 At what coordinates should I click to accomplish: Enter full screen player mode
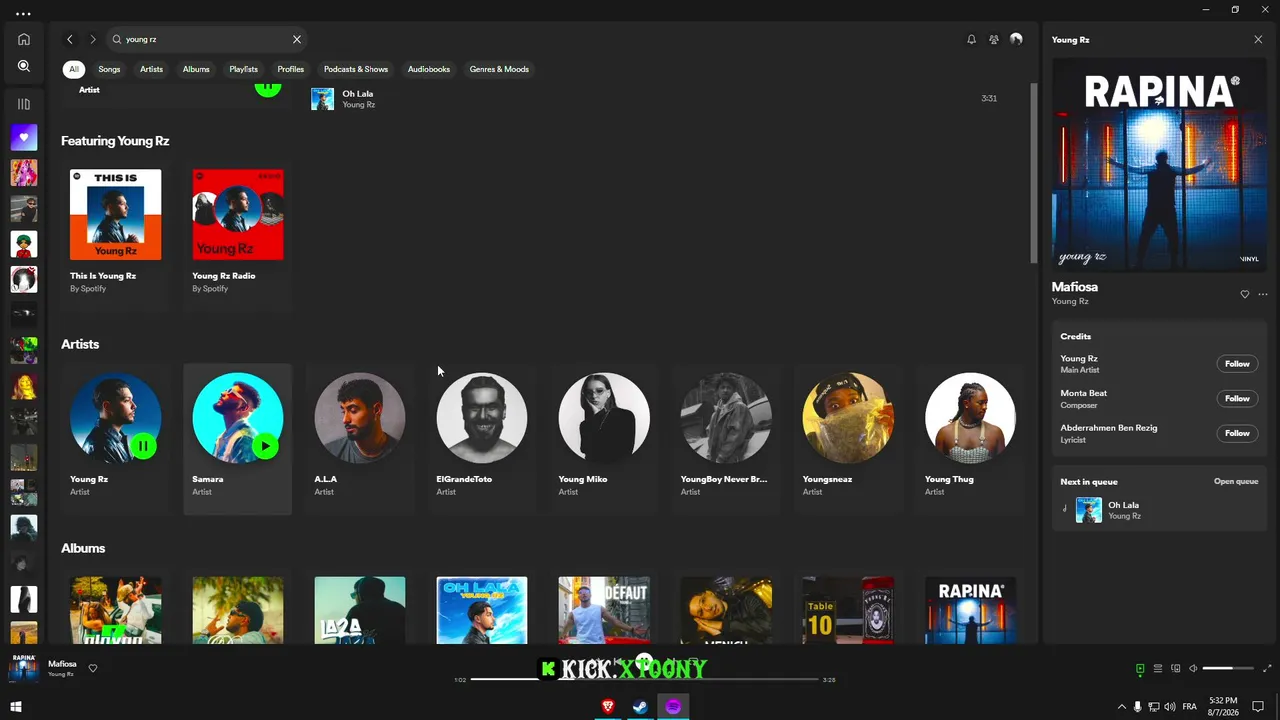1267,669
